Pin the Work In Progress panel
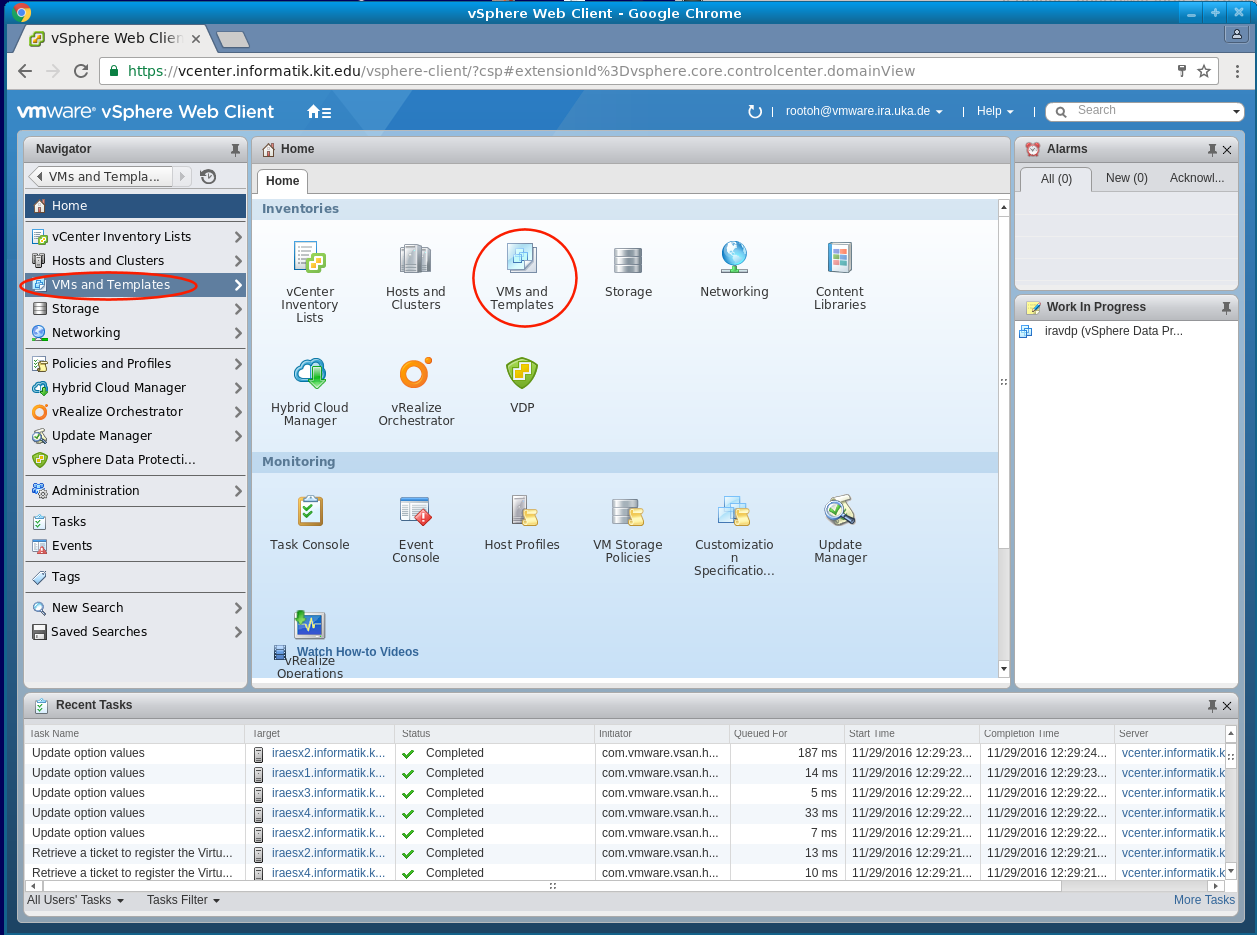Image resolution: width=1257 pixels, height=935 pixels. coord(1226,308)
